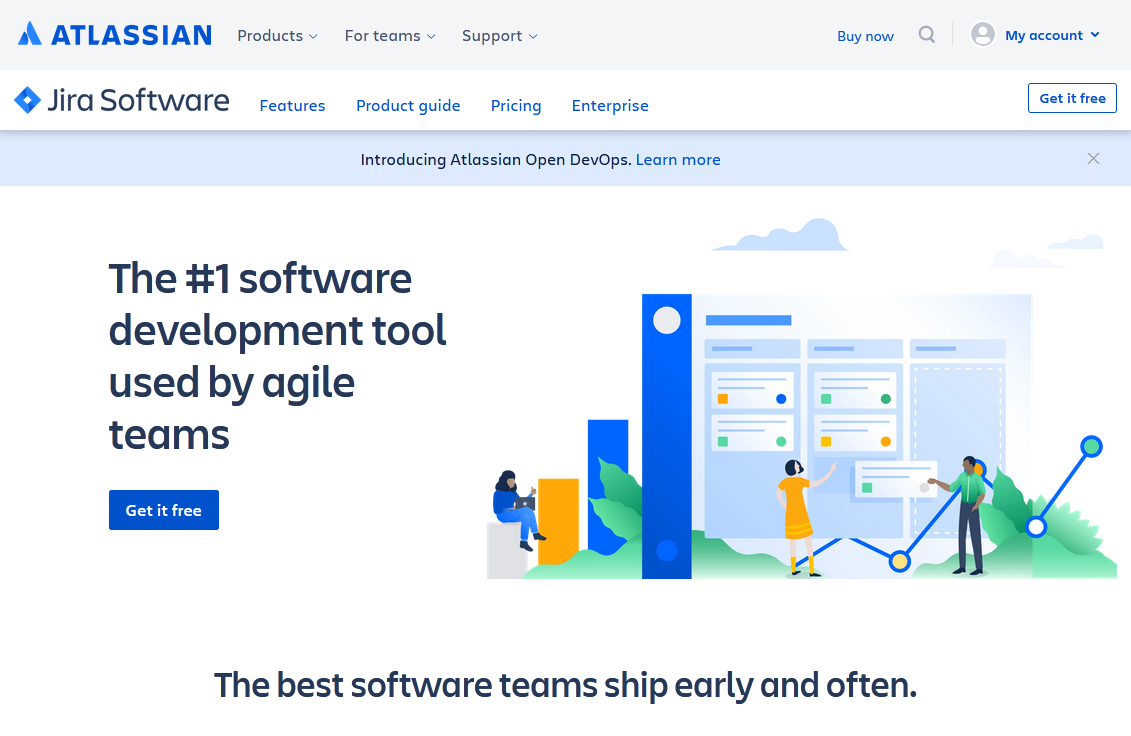Image resolution: width=1131 pixels, height=736 pixels.
Task: Expand the Support dropdown
Action: [x=500, y=36]
